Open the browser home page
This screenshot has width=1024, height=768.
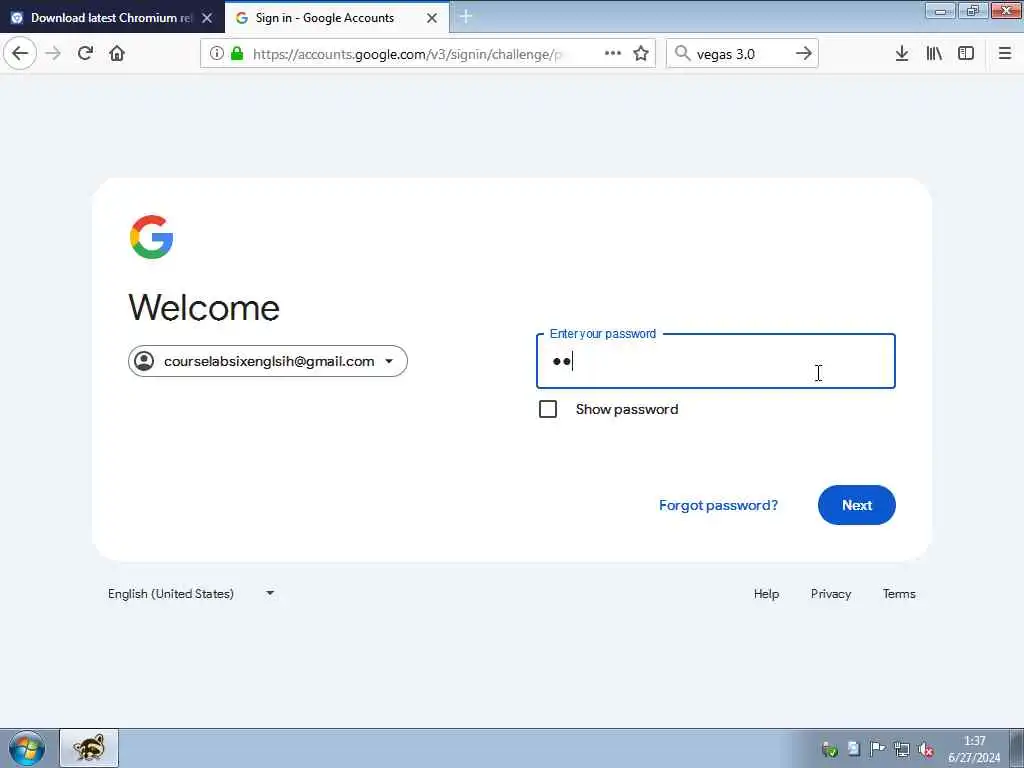(x=117, y=54)
